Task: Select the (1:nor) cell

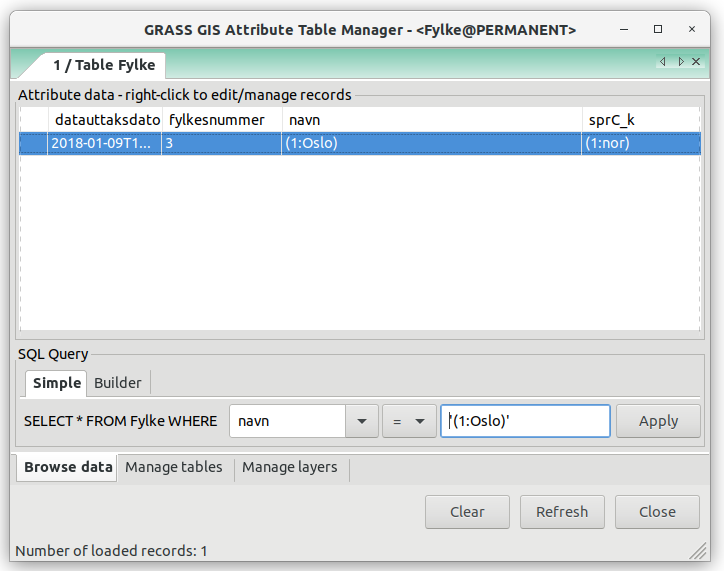Action: pos(641,143)
